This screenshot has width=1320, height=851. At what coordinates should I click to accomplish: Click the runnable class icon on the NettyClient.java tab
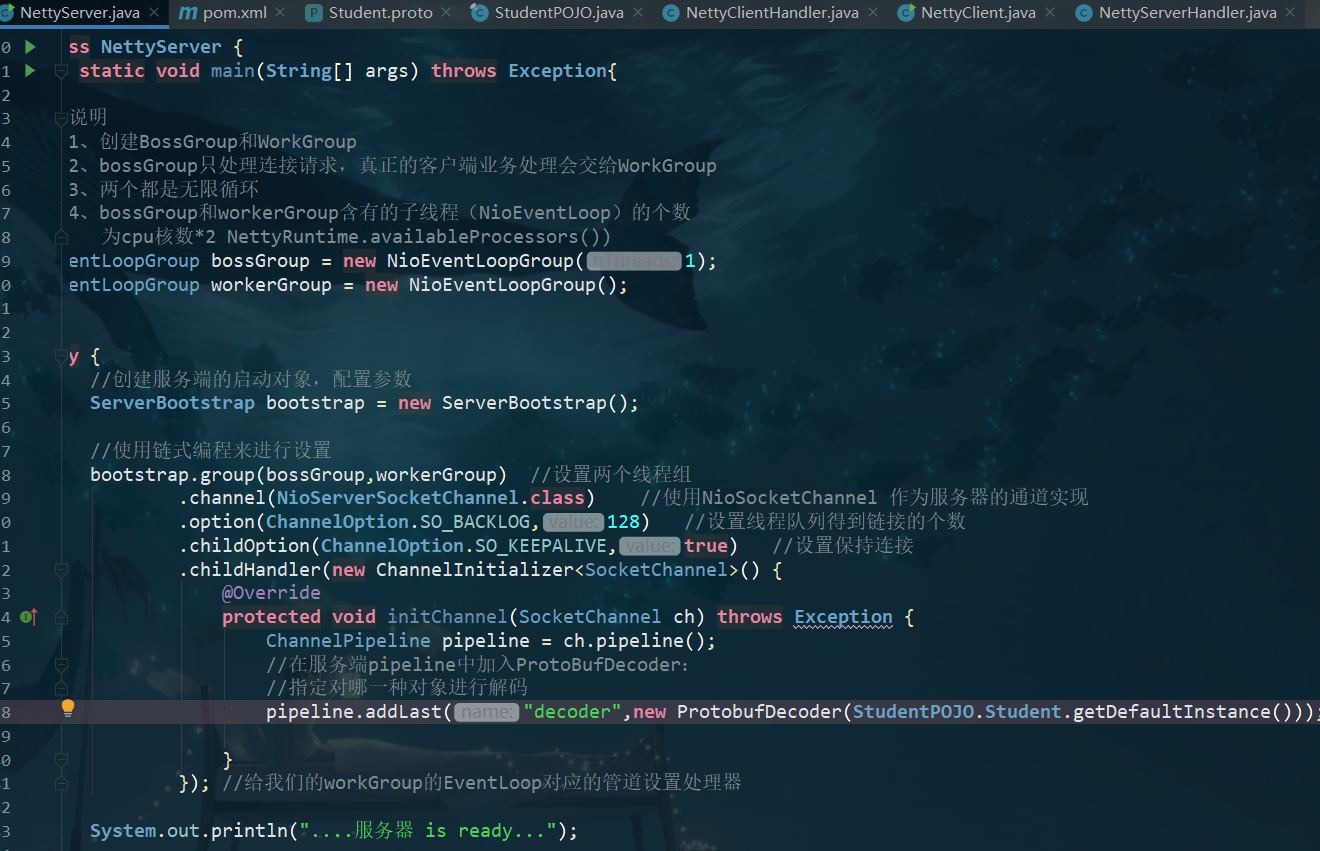click(906, 13)
